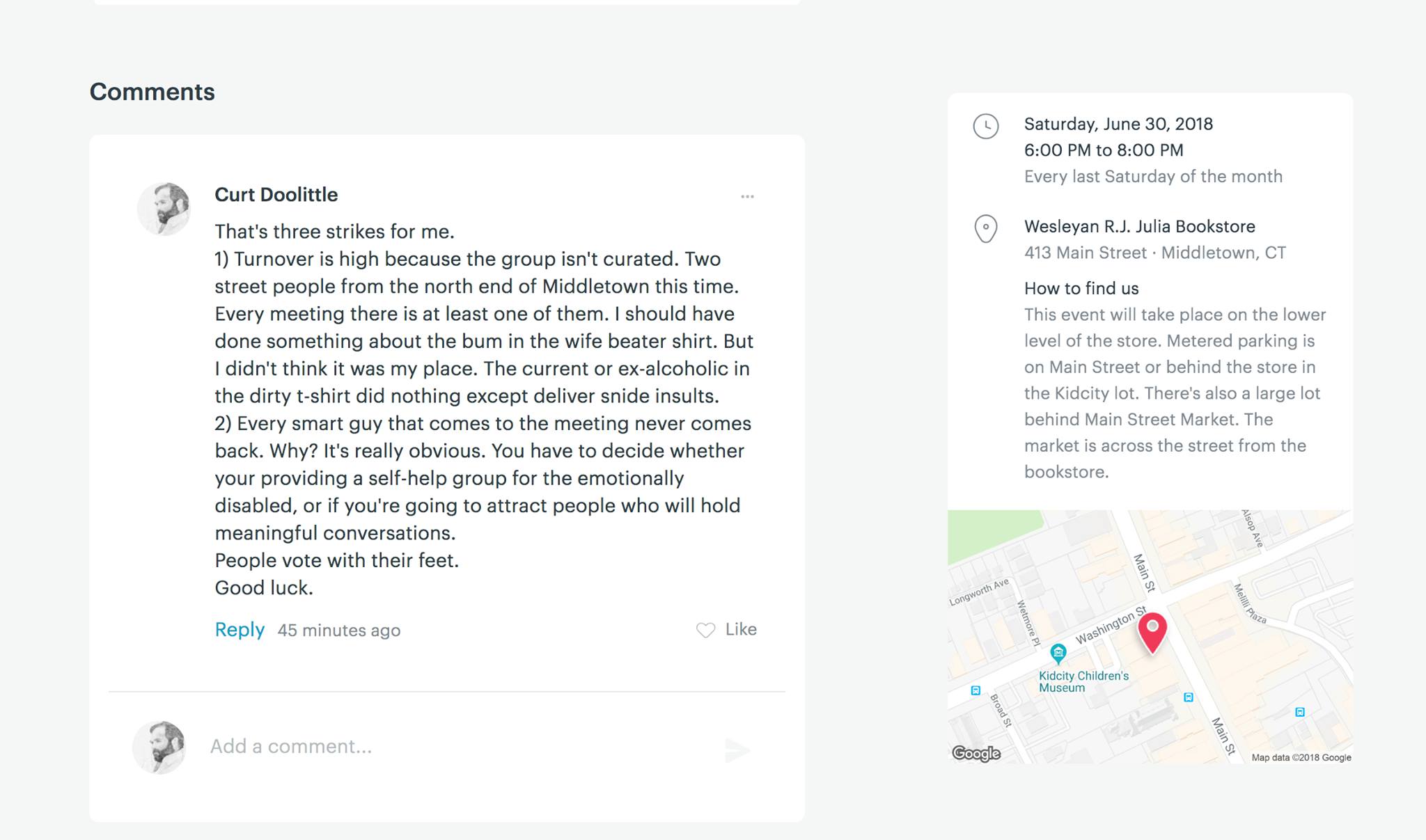The width and height of the screenshot is (1426, 840).
Task: Click the transit stop icon at map's right
Action: point(1299,712)
